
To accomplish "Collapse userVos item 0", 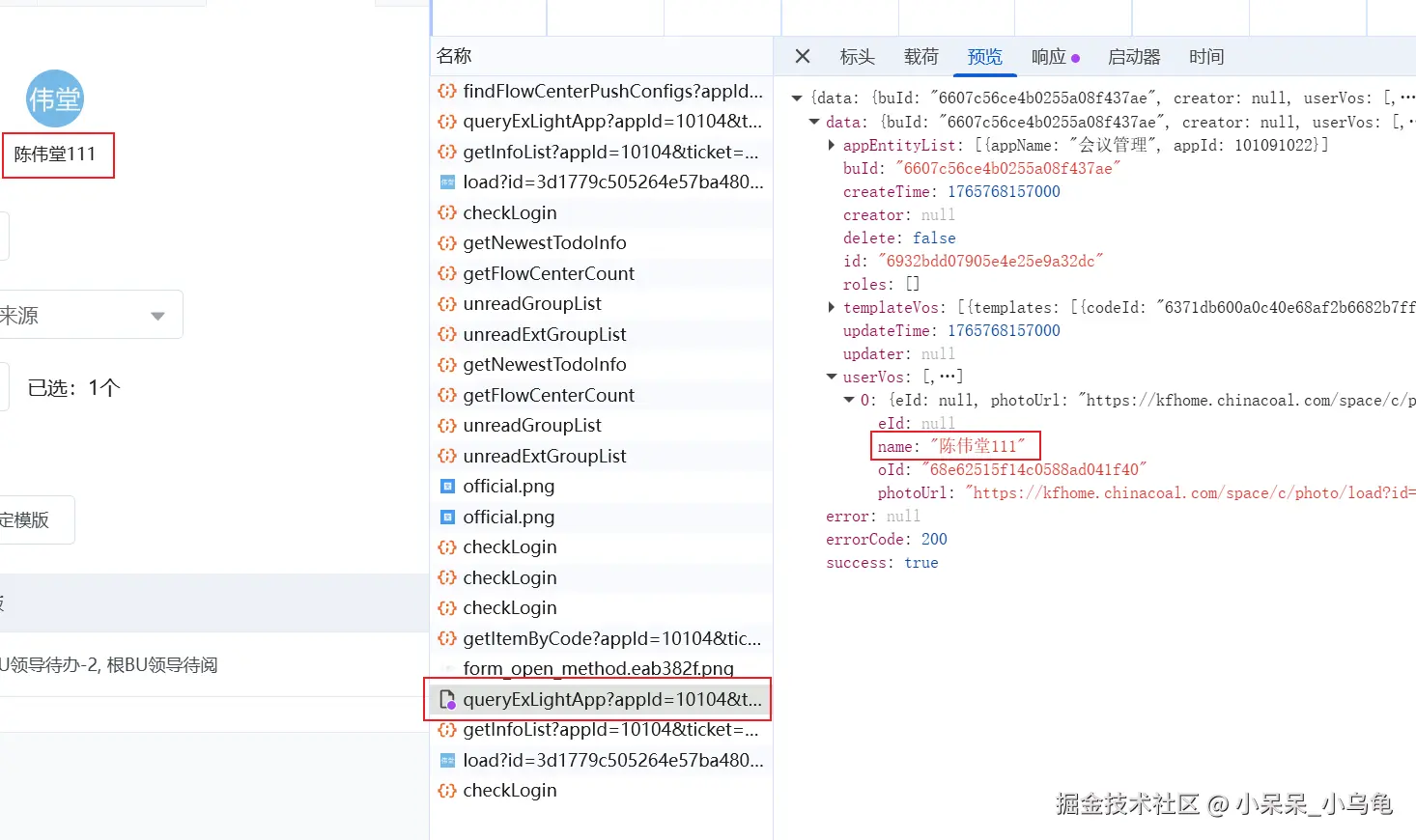I will coord(849,401).
